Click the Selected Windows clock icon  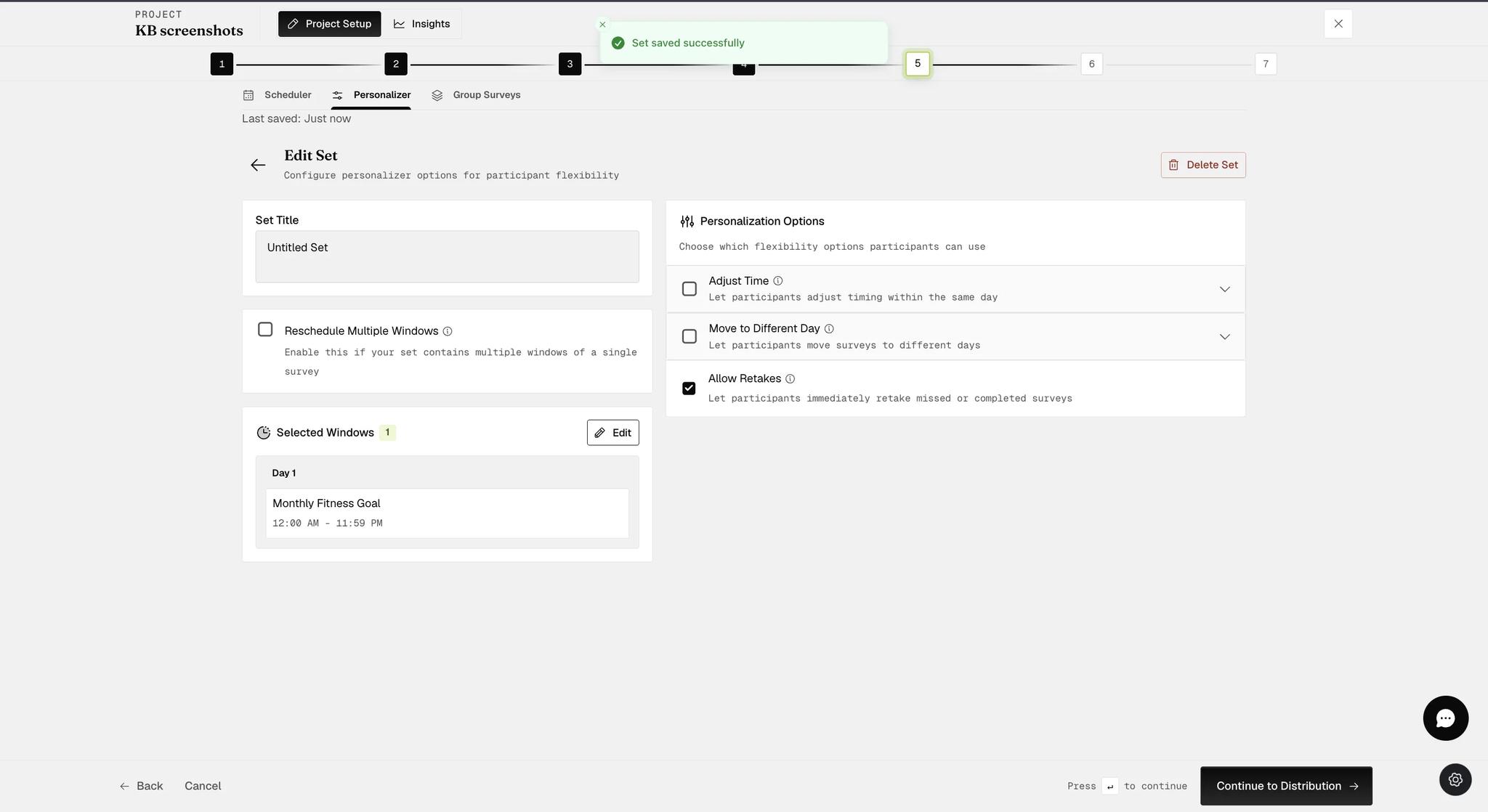(263, 433)
